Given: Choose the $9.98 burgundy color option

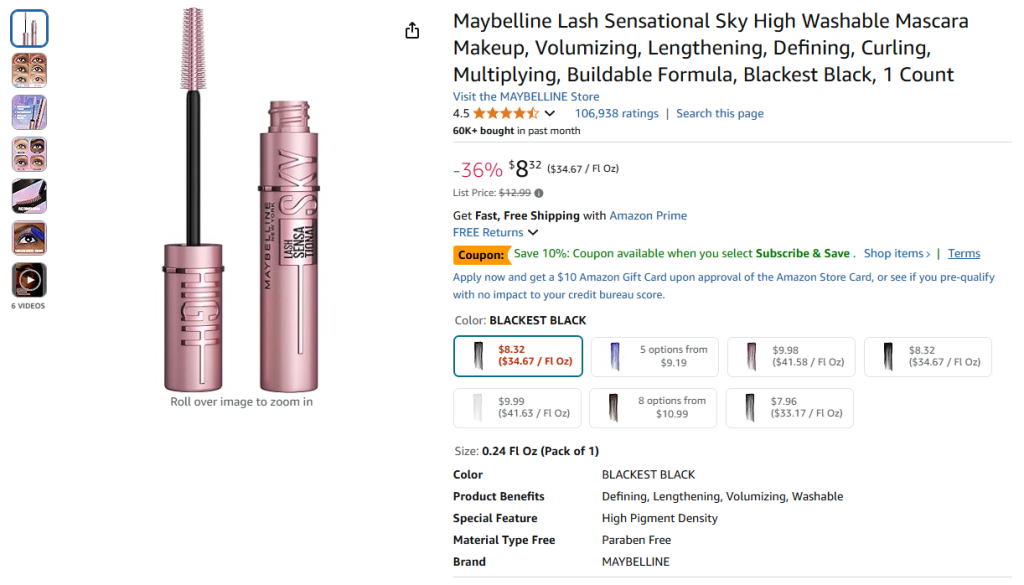Looking at the screenshot, I should [x=791, y=357].
